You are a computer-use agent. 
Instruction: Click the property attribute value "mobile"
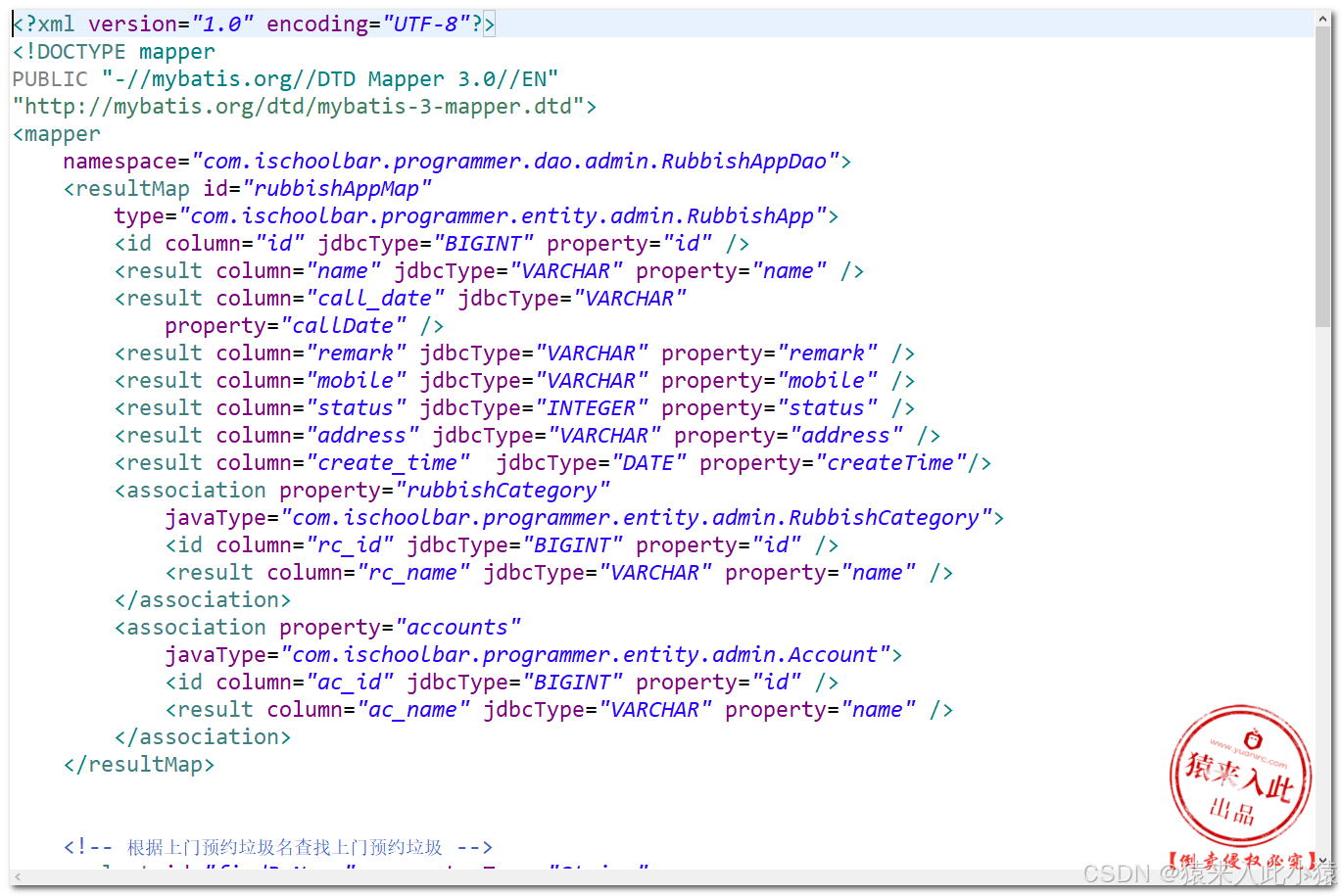click(x=827, y=380)
